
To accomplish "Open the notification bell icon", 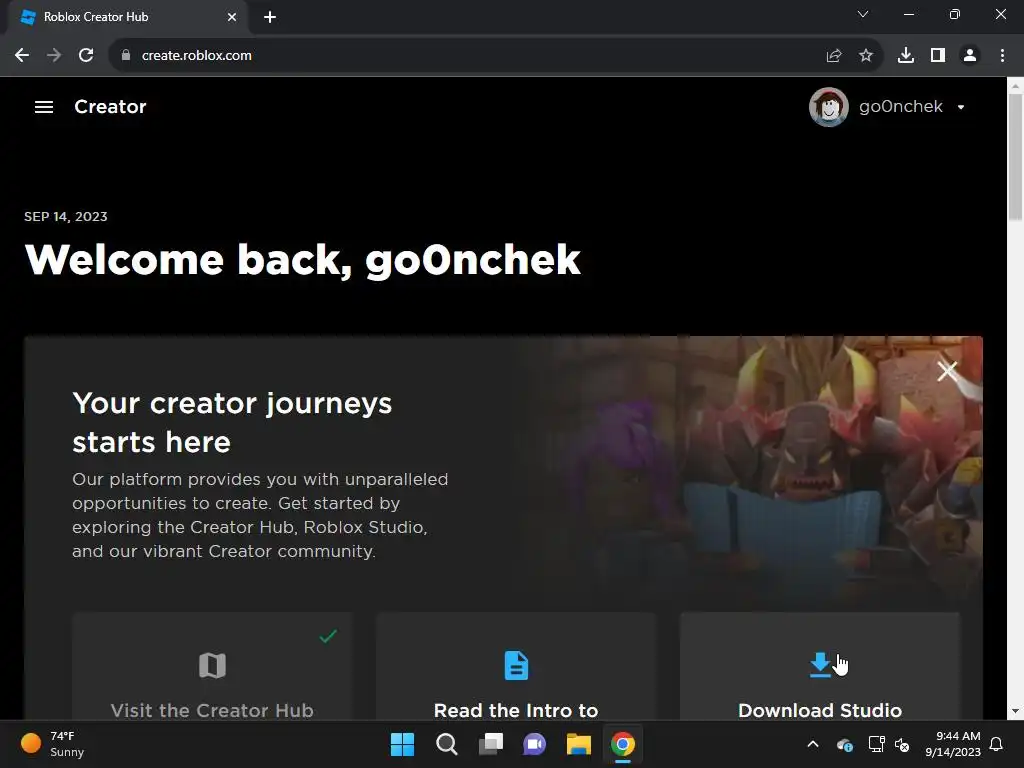I will (x=996, y=744).
